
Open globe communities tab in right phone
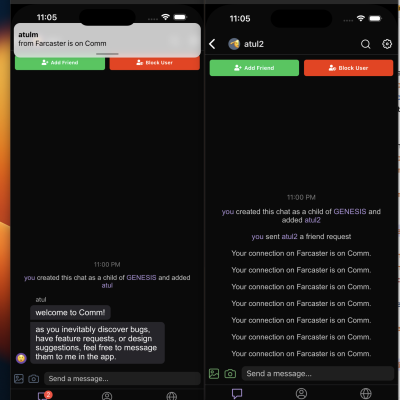pyautogui.click(x=366, y=394)
